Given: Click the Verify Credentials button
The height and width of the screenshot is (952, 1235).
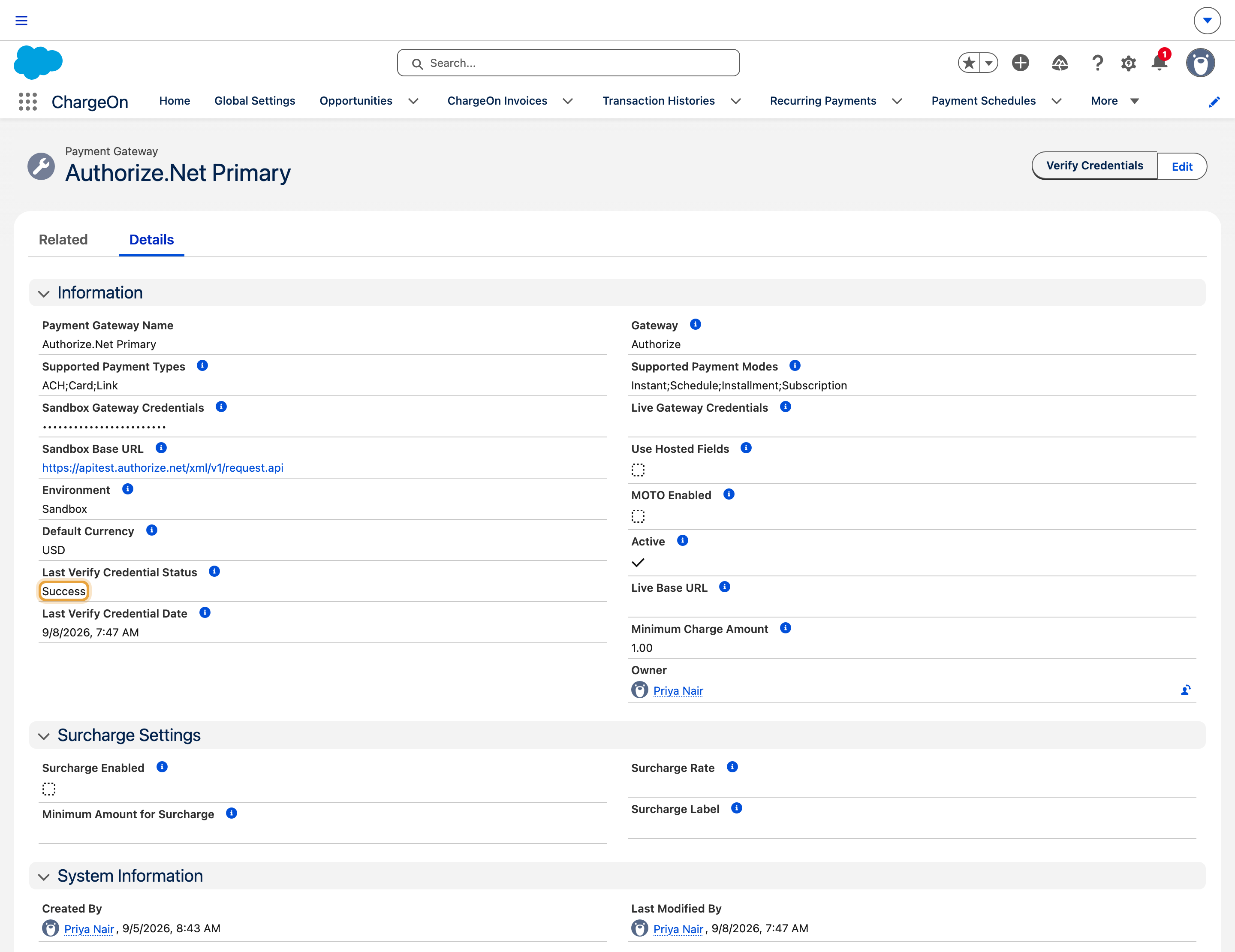Looking at the screenshot, I should [x=1094, y=166].
